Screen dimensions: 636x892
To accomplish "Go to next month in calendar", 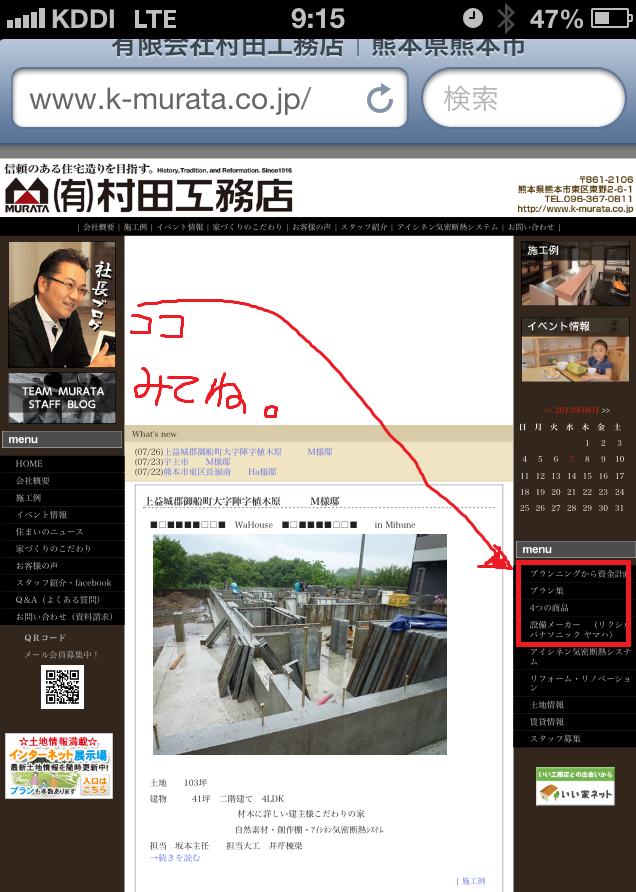I will click(606, 410).
